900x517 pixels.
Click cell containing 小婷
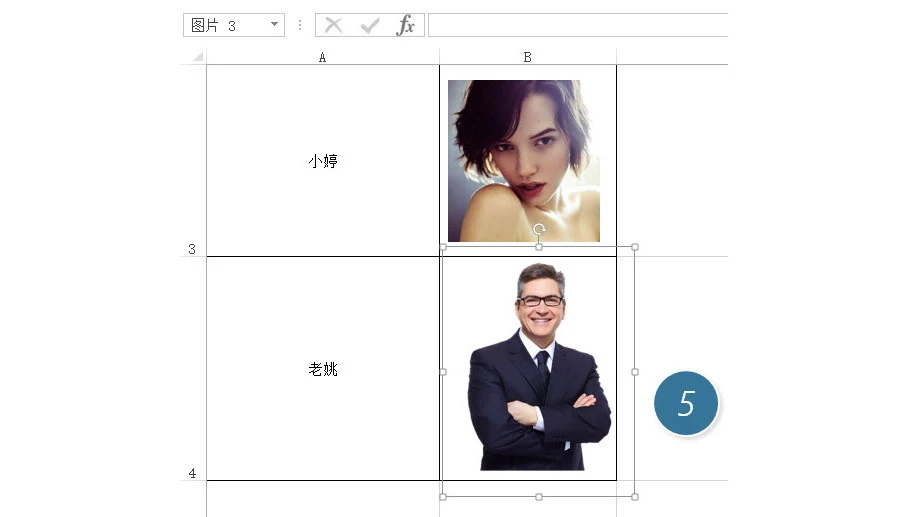323,161
